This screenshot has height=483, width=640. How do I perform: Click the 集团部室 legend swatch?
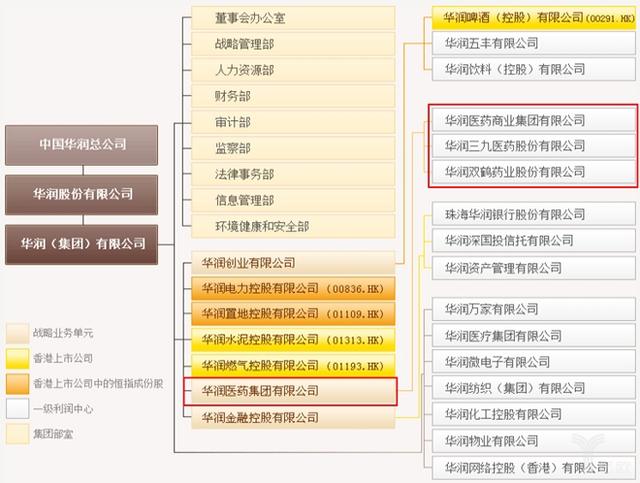point(18,434)
